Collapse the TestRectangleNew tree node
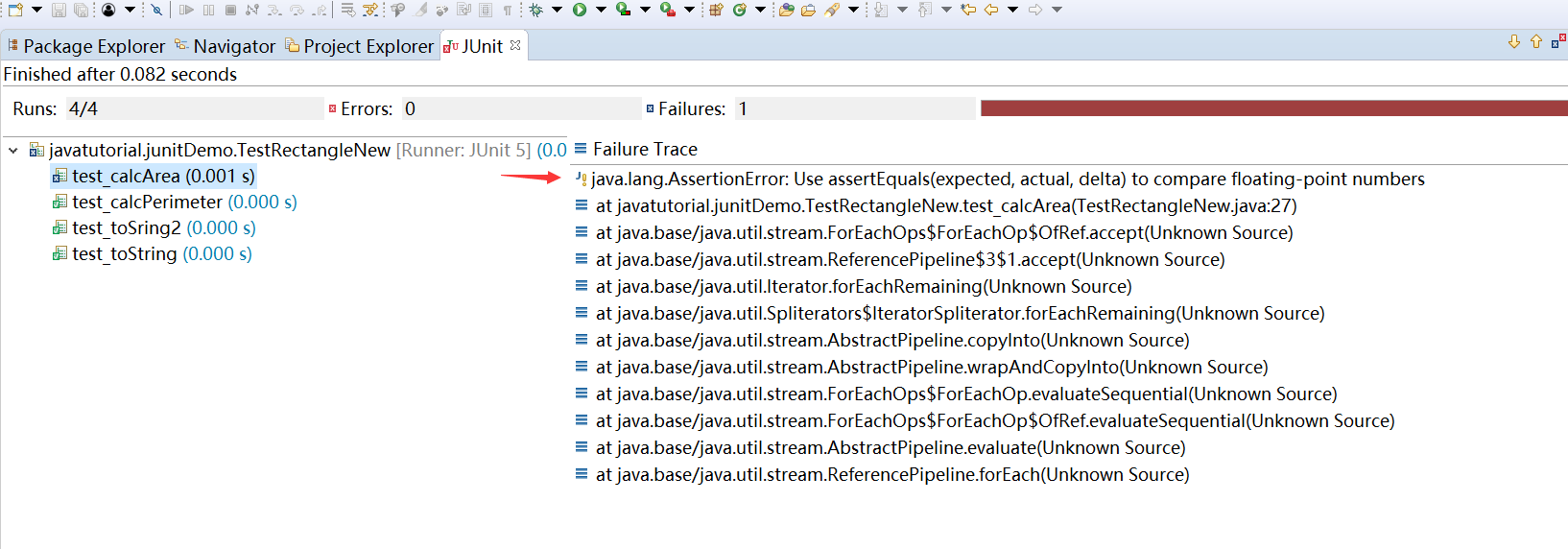This screenshot has height=549, width=1568. click(x=13, y=151)
